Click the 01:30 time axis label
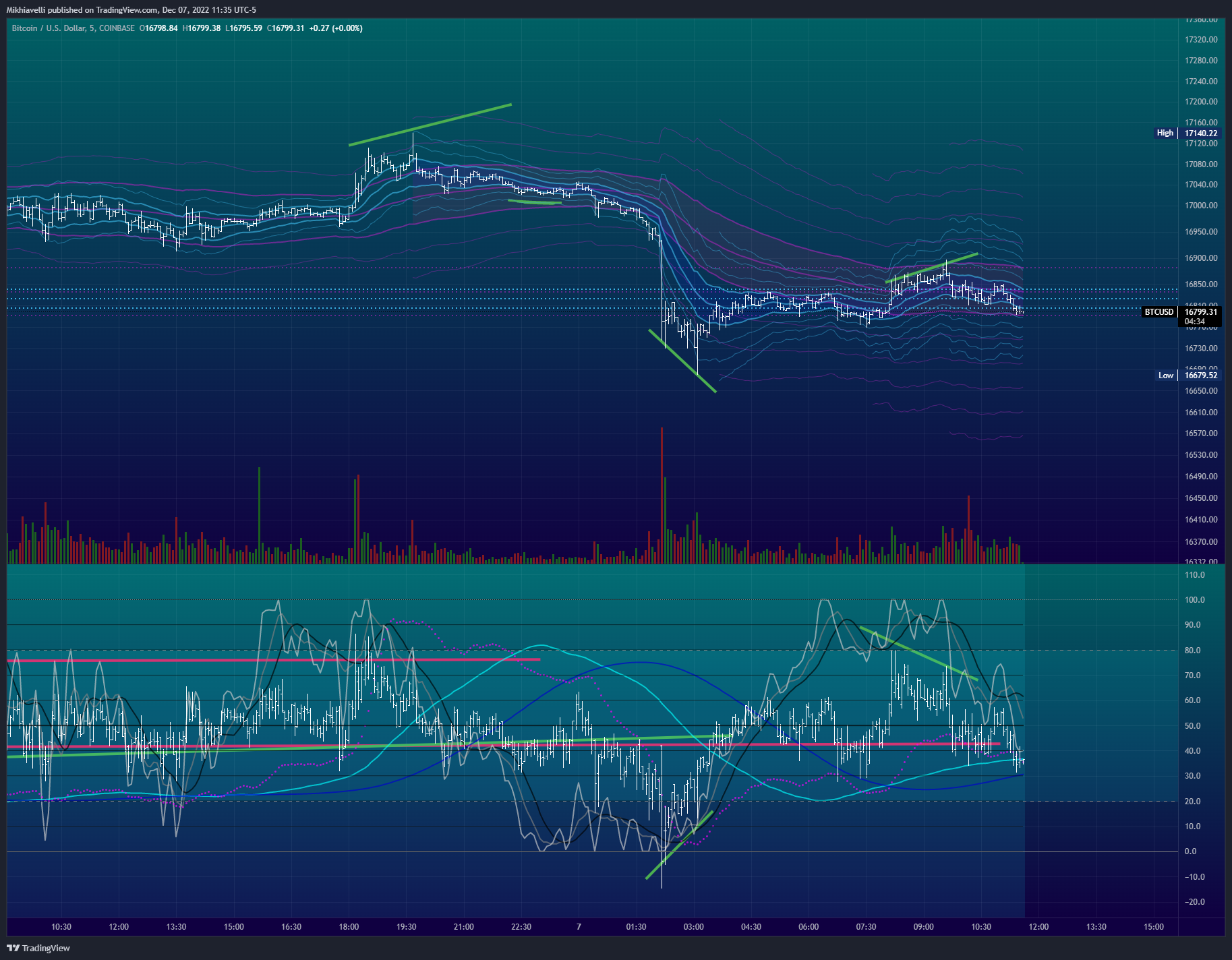Image resolution: width=1232 pixels, height=960 pixels. pos(636,927)
